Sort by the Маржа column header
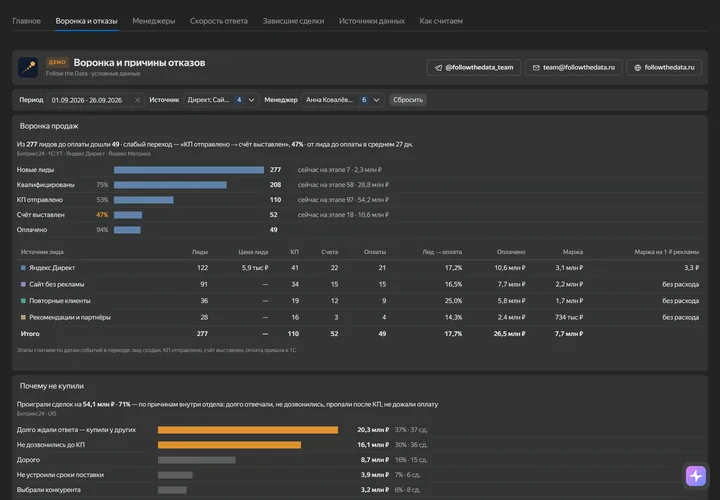 [573, 252]
